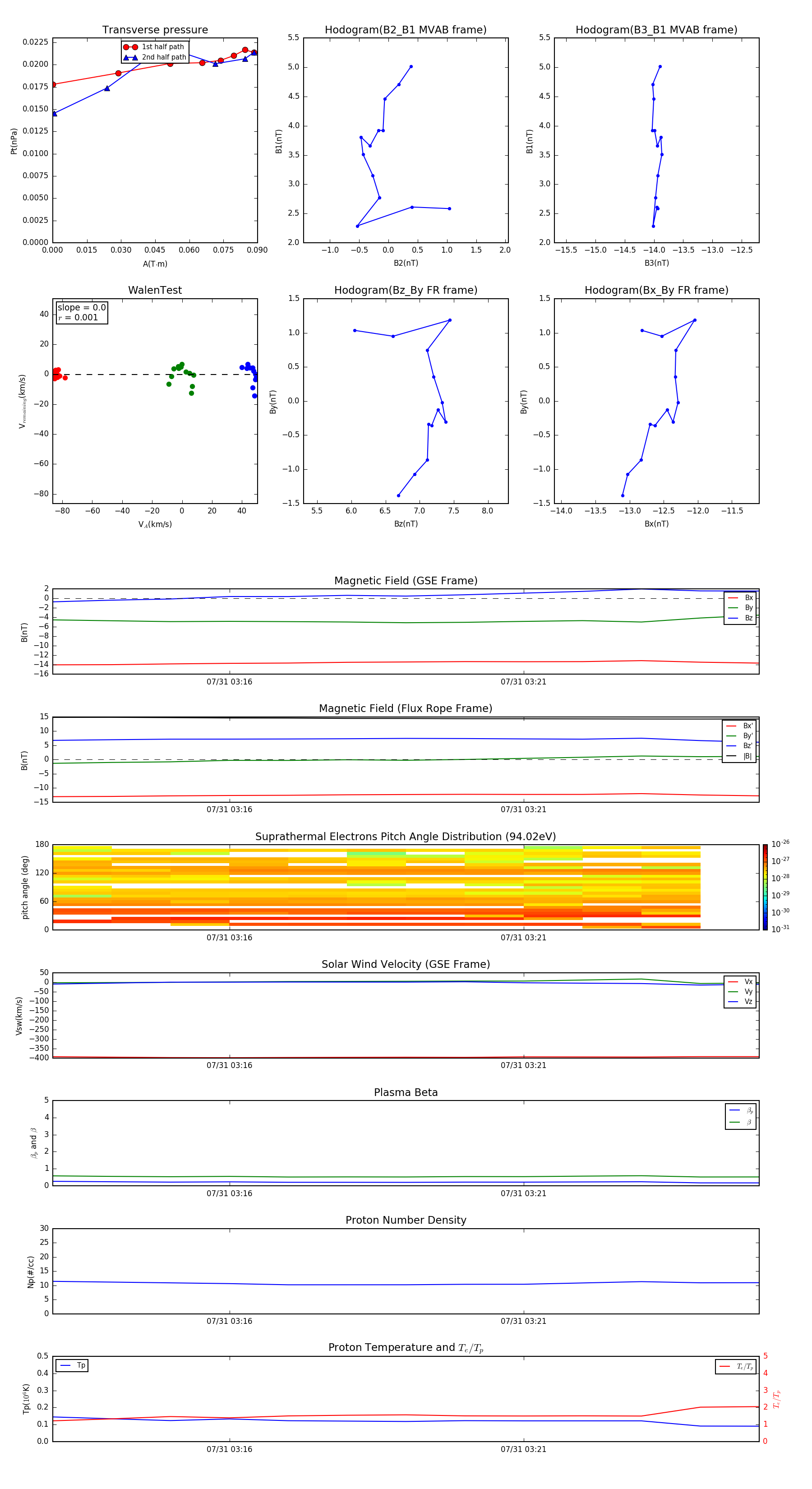Click the Vy entry in velocity legend
Screen dimensions: 812x1489
(740, 992)
